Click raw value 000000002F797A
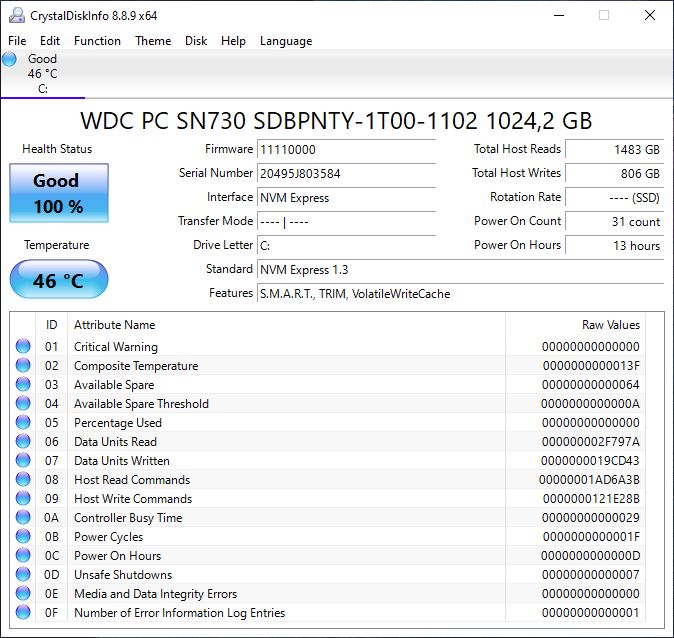Screen dimensions: 674x638 [591, 442]
